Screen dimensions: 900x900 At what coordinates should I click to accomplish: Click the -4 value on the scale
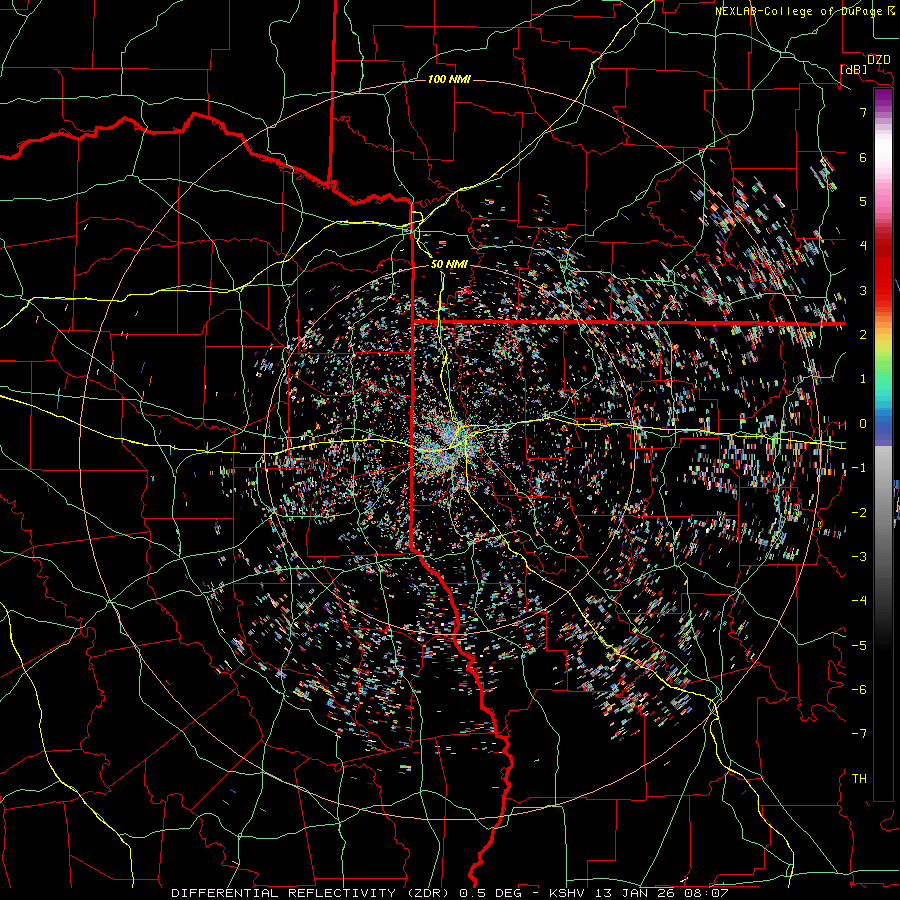(x=859, y=601)
